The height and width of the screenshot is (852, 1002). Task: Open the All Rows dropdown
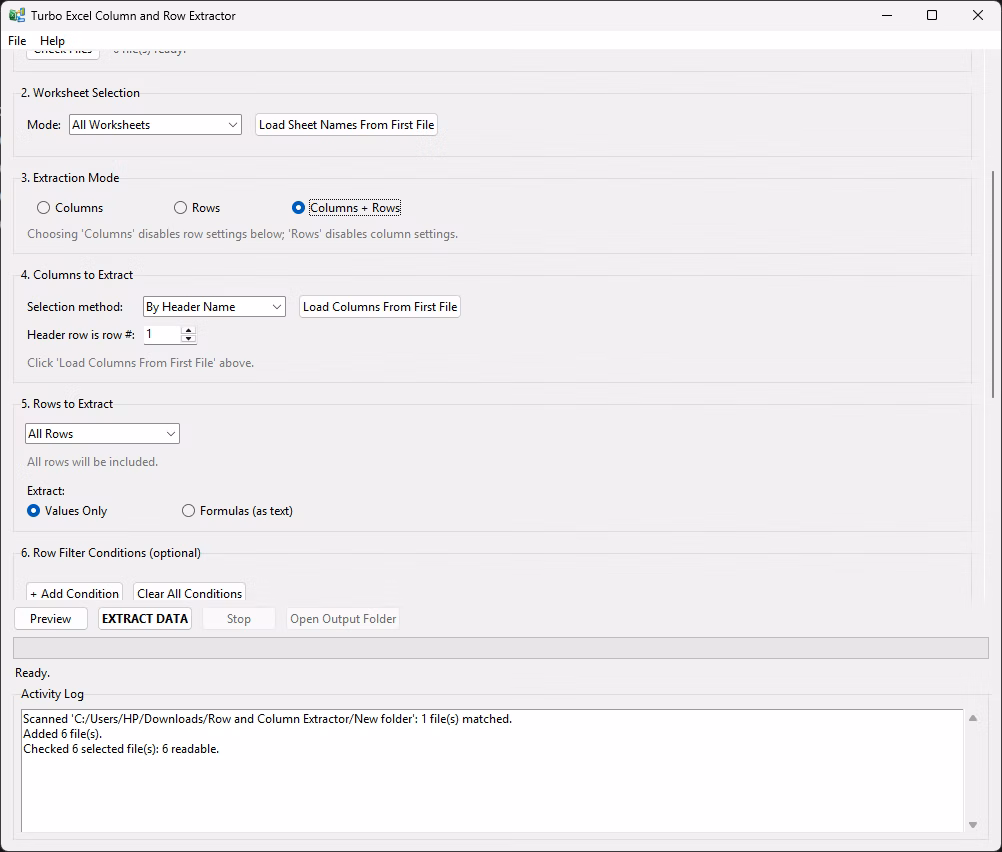tap(102, 433)
